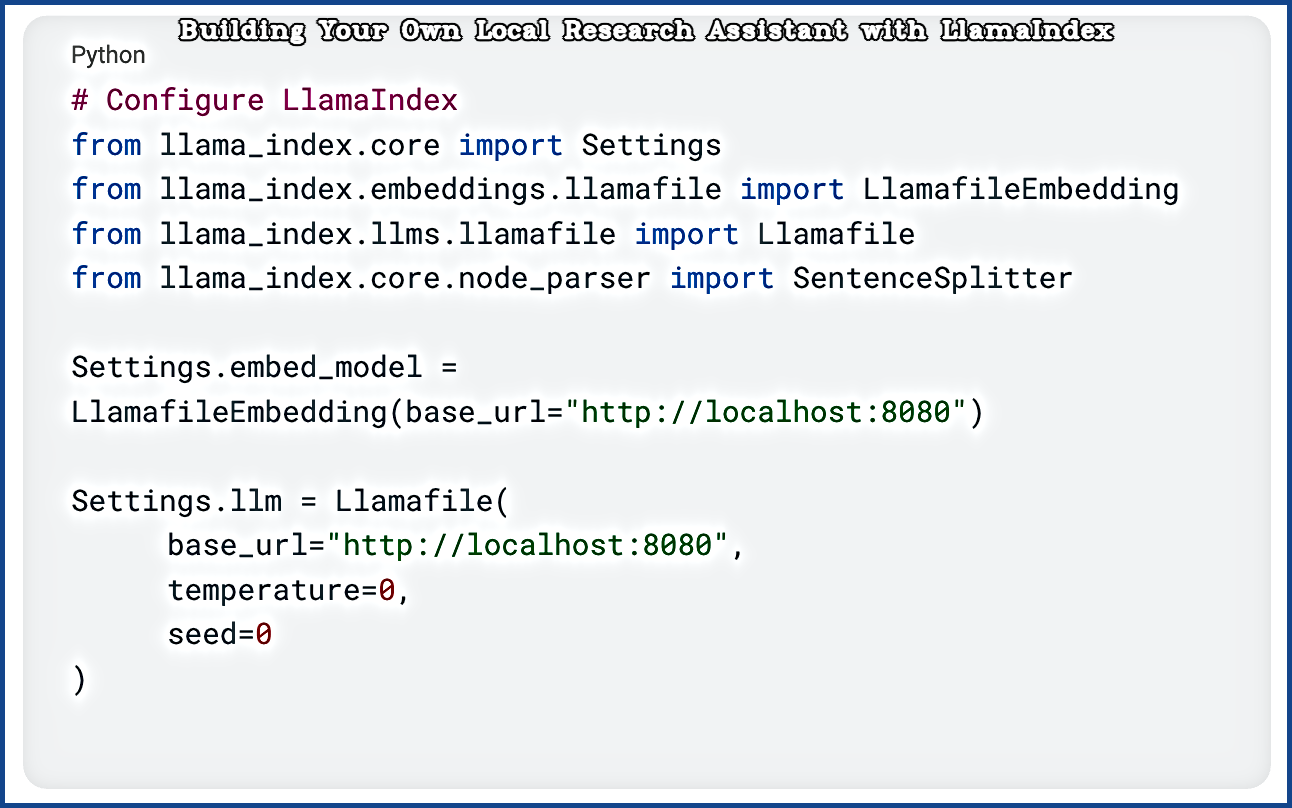Click temperature=0 parameter
Viewport: 1292px width, 808px height.
pos(282,590)
